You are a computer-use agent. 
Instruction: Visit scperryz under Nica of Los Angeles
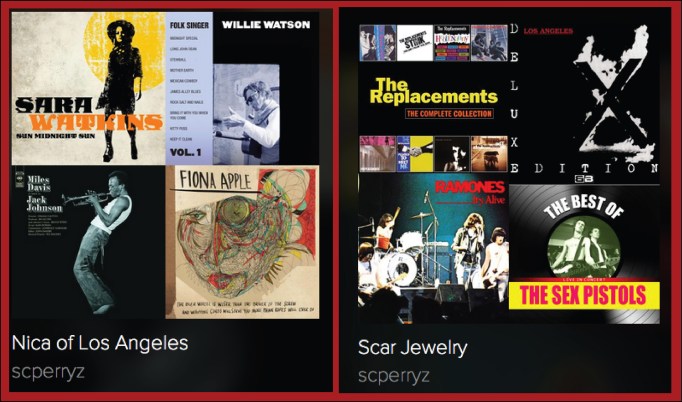pos(48,372)
